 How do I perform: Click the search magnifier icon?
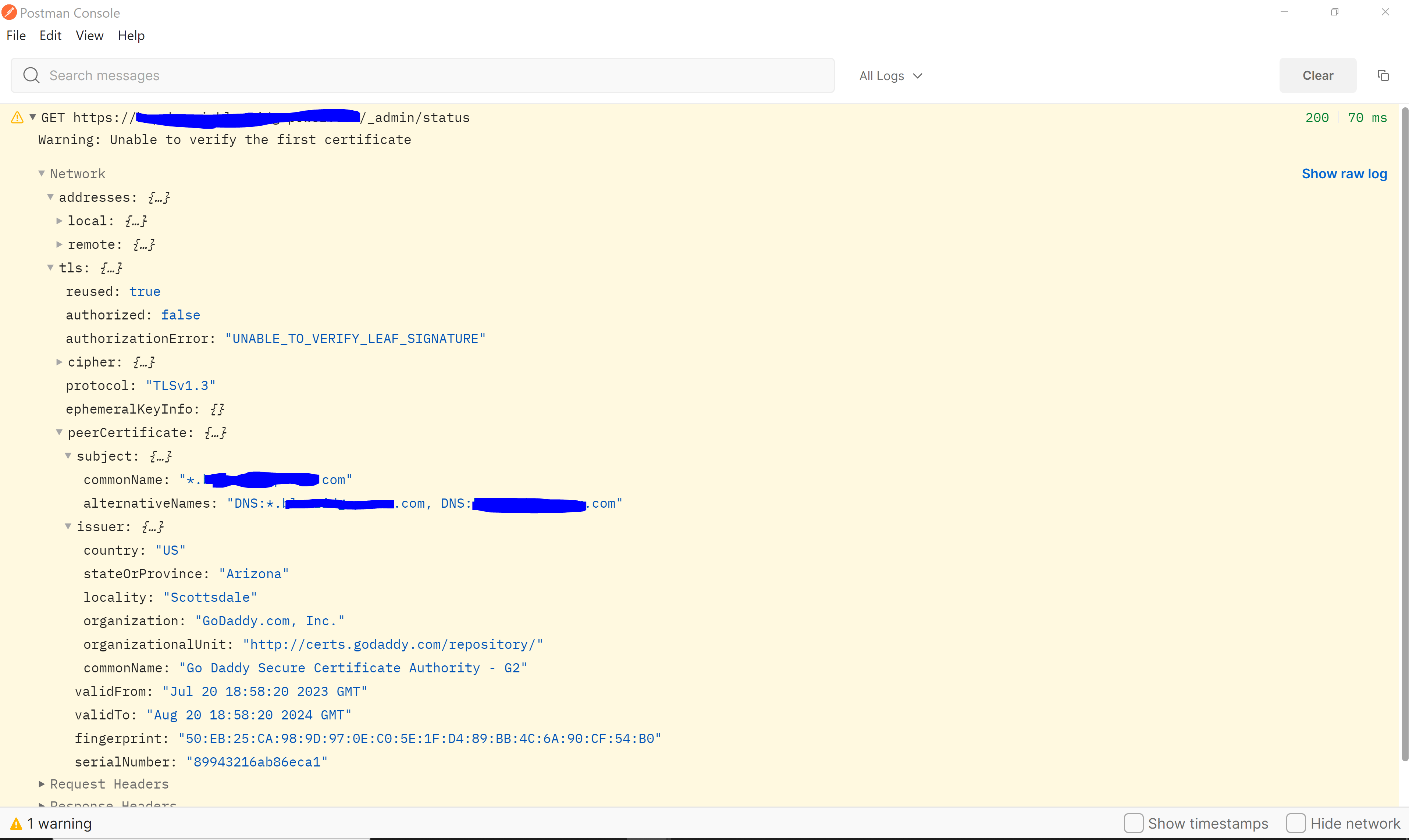tap(31, 75)
